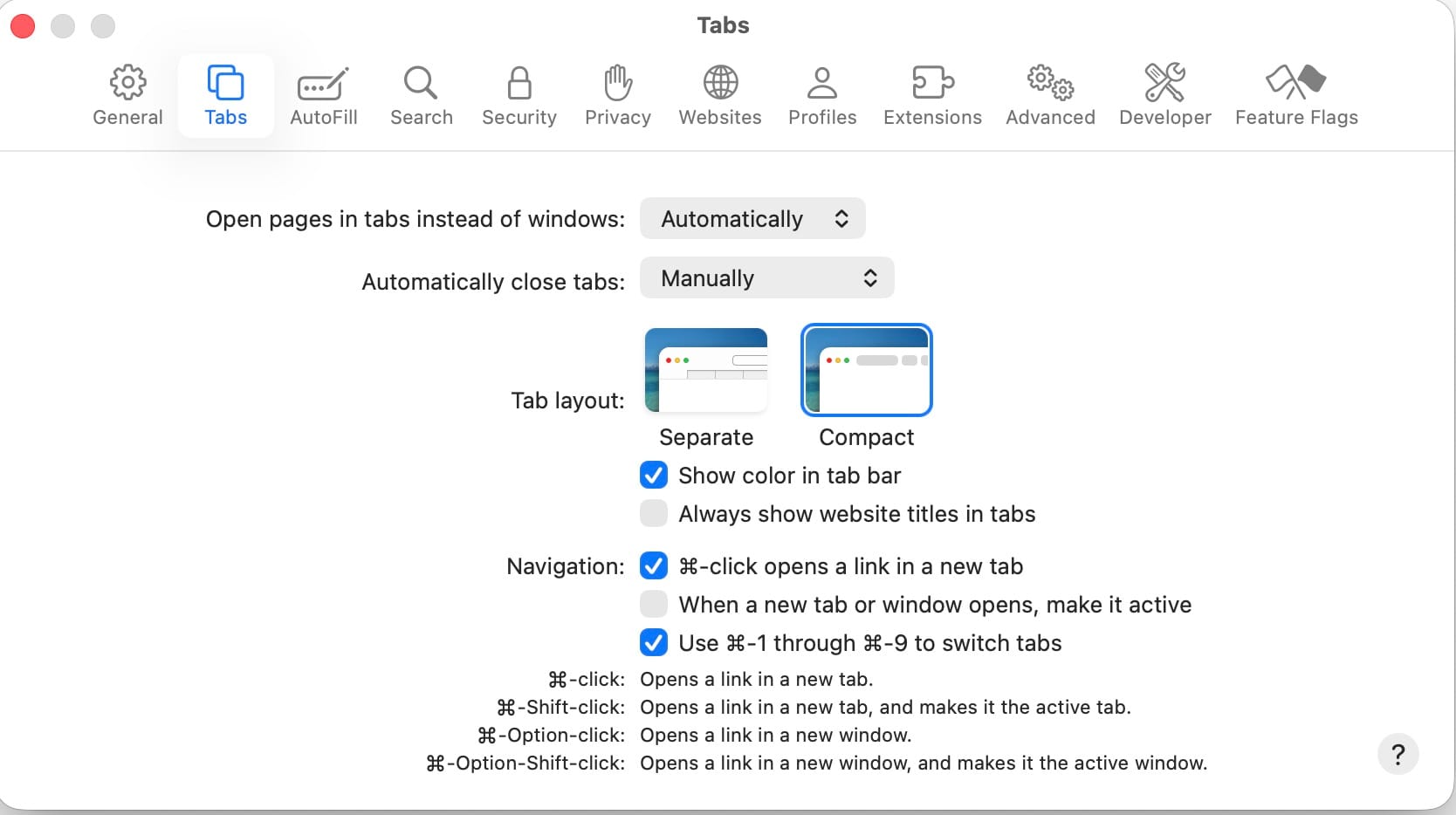This screenshot has height=815, width=1456.
Task: Open the General settings pane
Action: point(127,95)
